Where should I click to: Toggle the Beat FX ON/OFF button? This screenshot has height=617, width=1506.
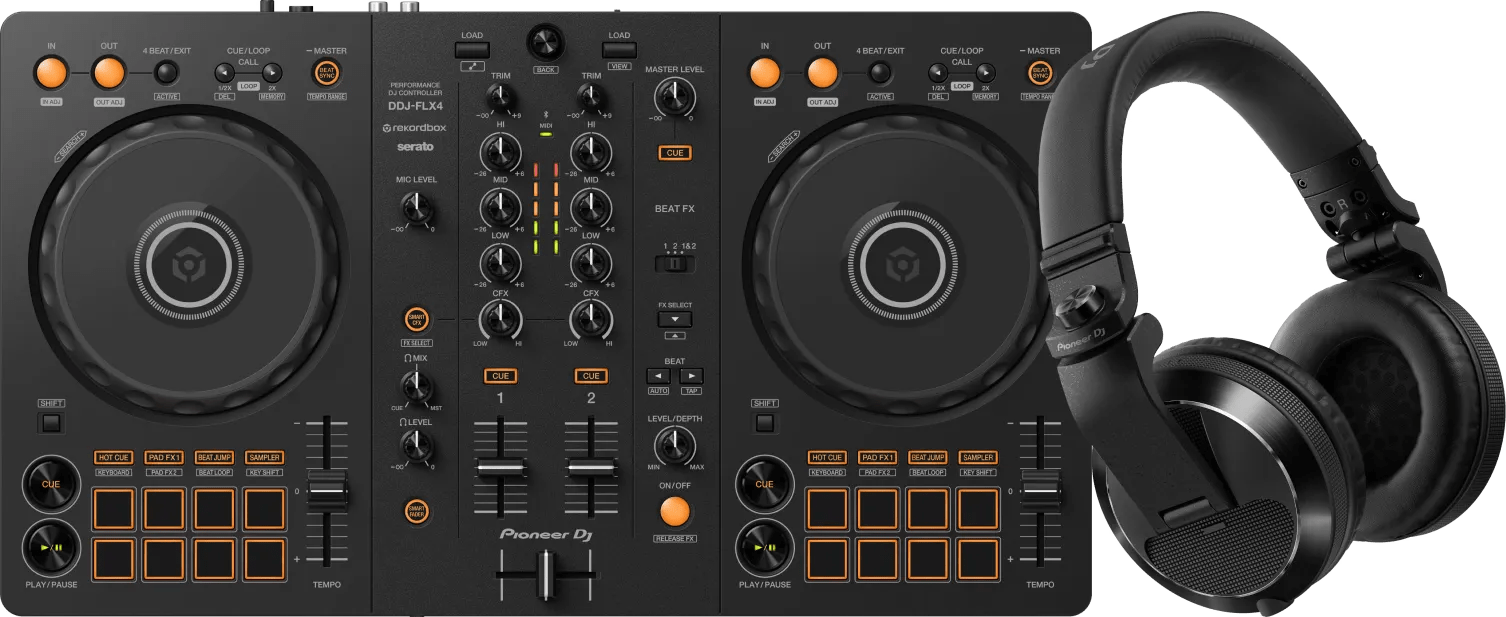click(674, 512)
